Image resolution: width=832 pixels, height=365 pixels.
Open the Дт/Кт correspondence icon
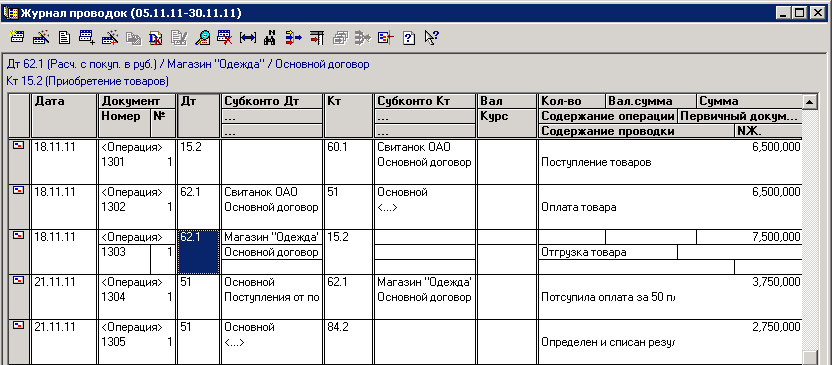(x=155, y=38)
